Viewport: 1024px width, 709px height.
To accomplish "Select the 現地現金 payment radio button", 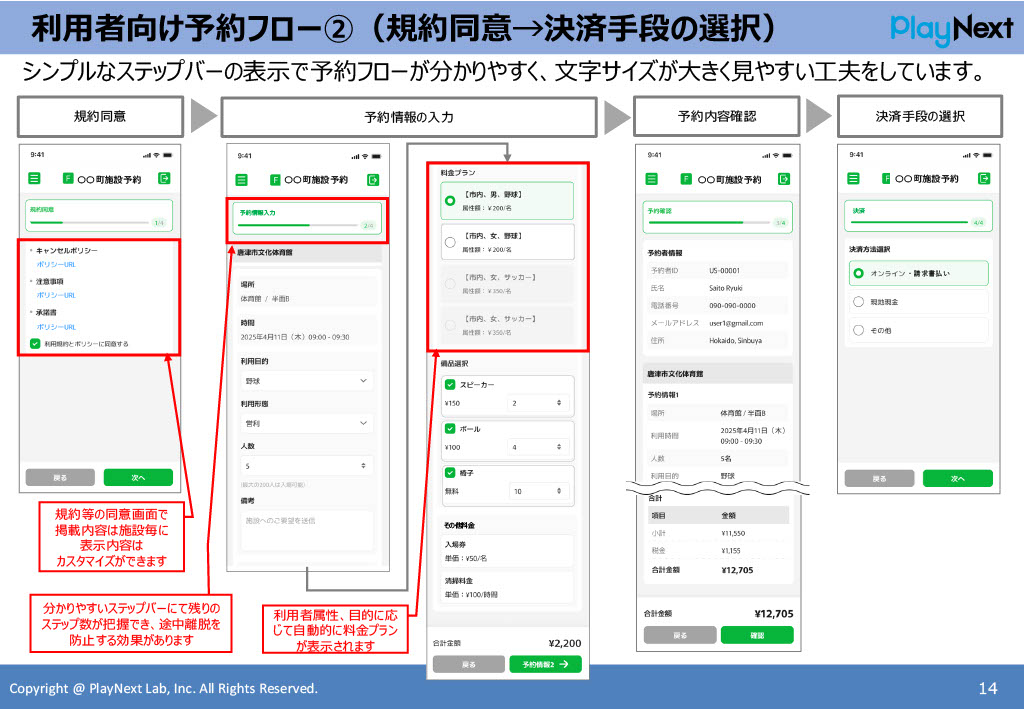I will coord(858,300).
